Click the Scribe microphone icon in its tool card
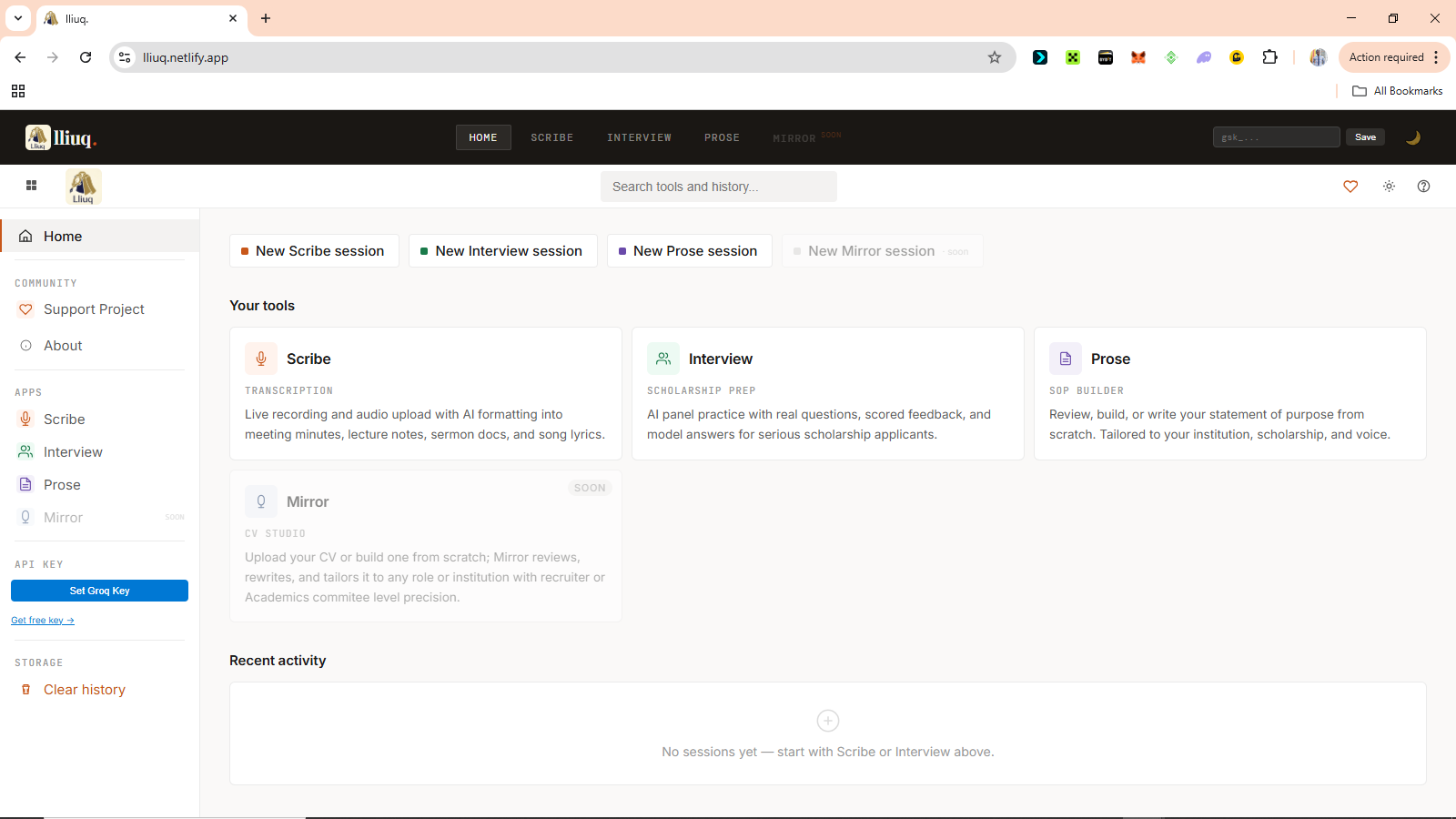 coord(261,359)
